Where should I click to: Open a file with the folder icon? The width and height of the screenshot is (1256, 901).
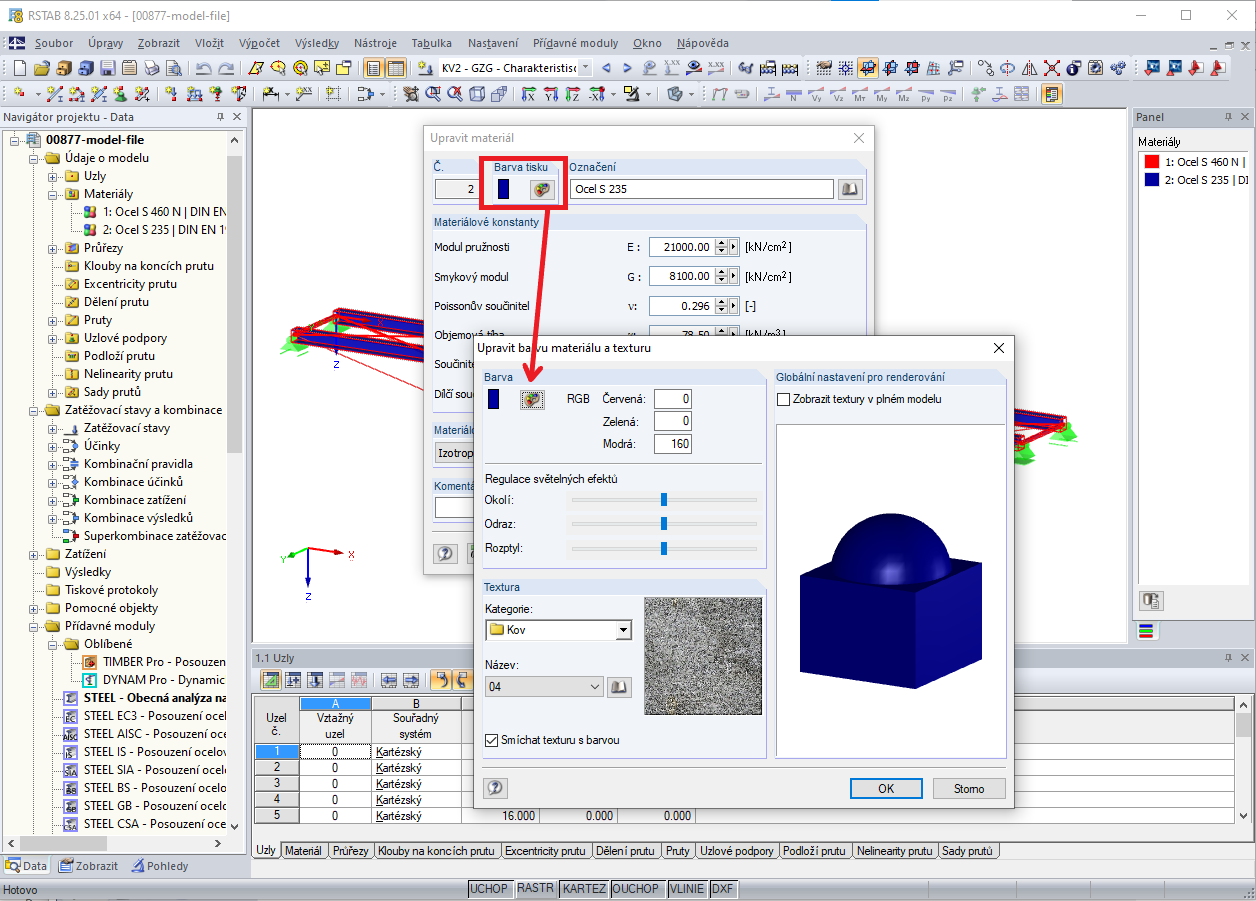pos(41,68)
